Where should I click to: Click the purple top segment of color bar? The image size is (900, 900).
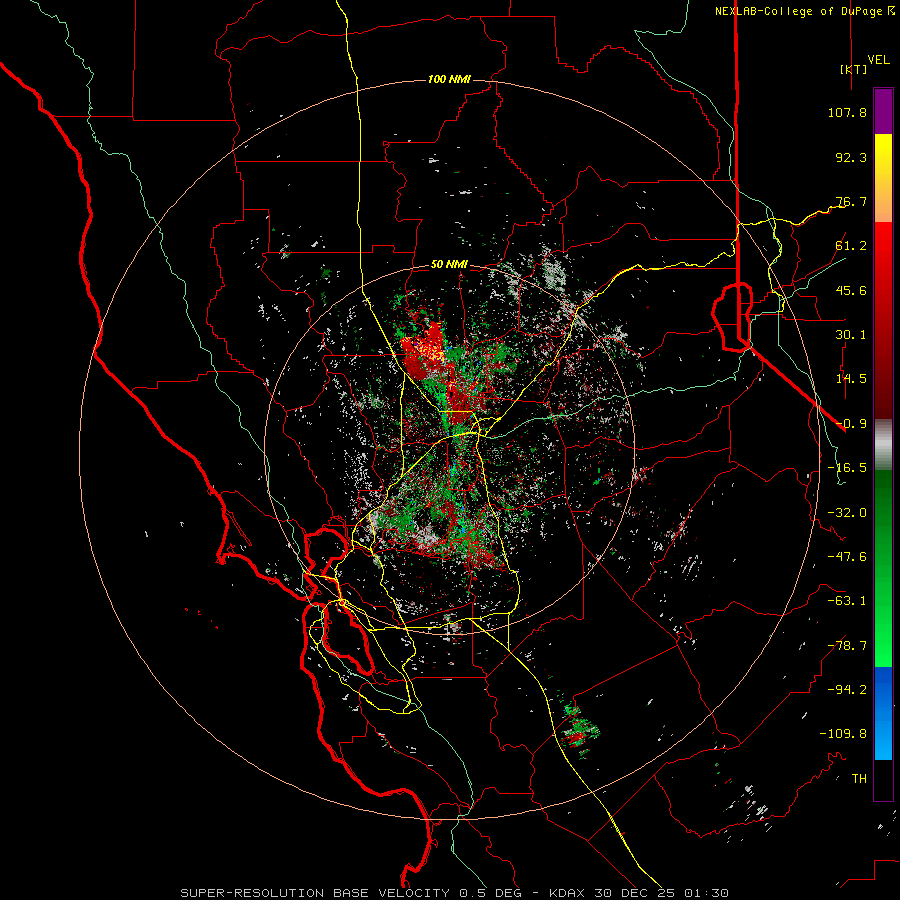pos(883,111)
